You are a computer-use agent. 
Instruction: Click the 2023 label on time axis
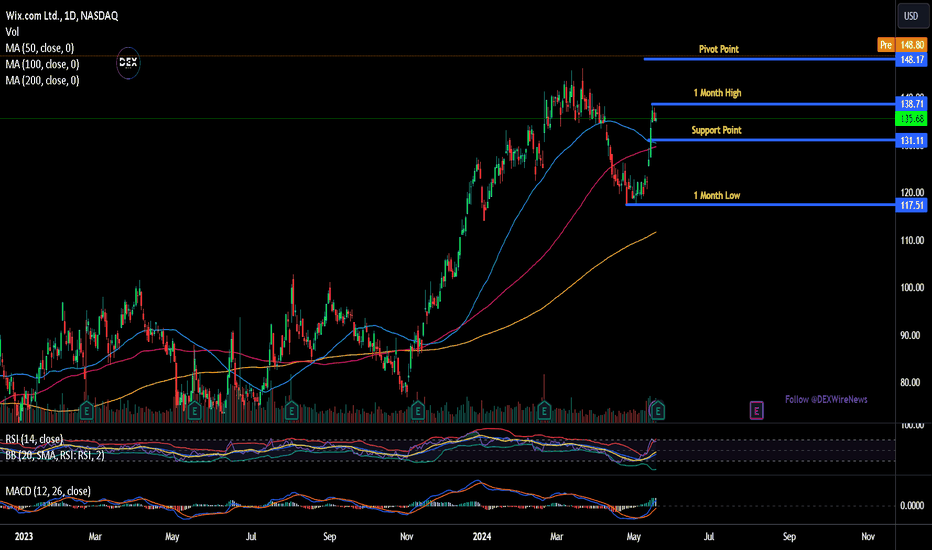[x=24, y=536]
